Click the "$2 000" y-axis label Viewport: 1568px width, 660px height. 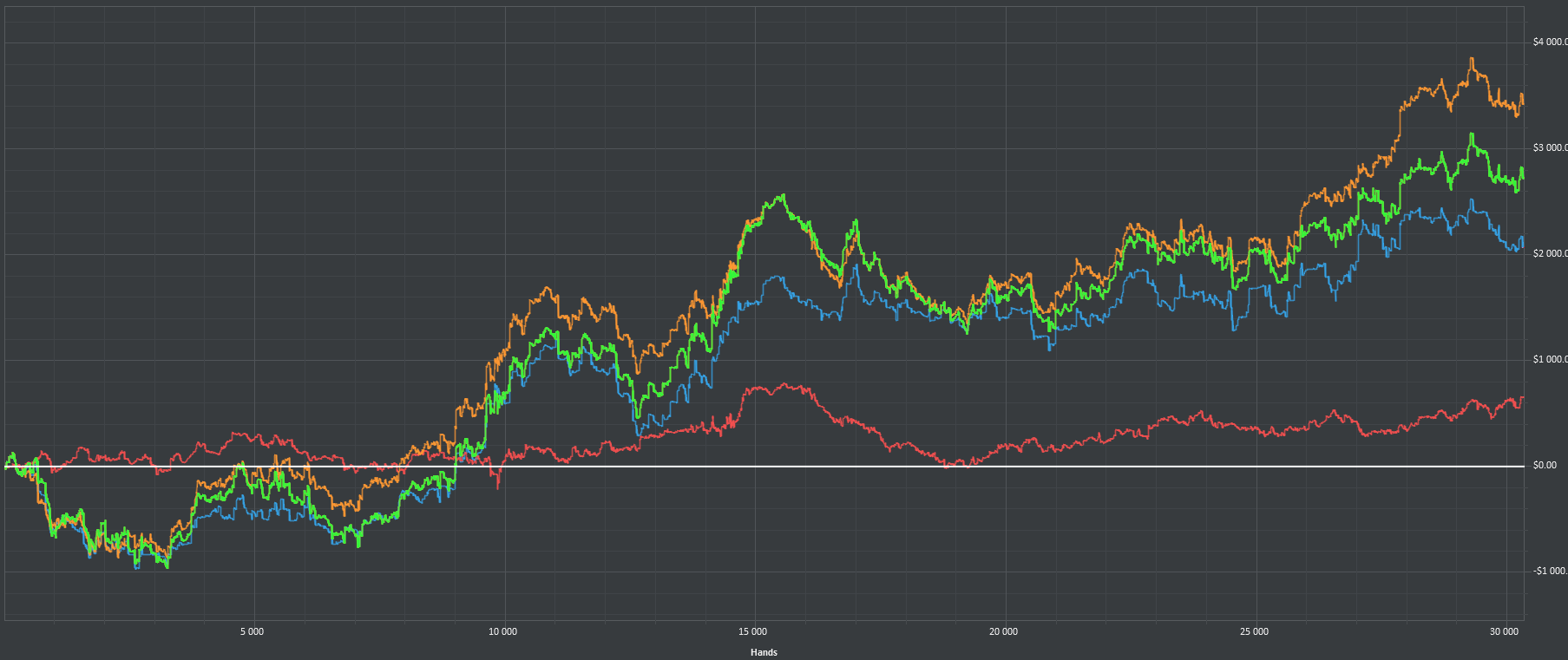coord(1550,253)
